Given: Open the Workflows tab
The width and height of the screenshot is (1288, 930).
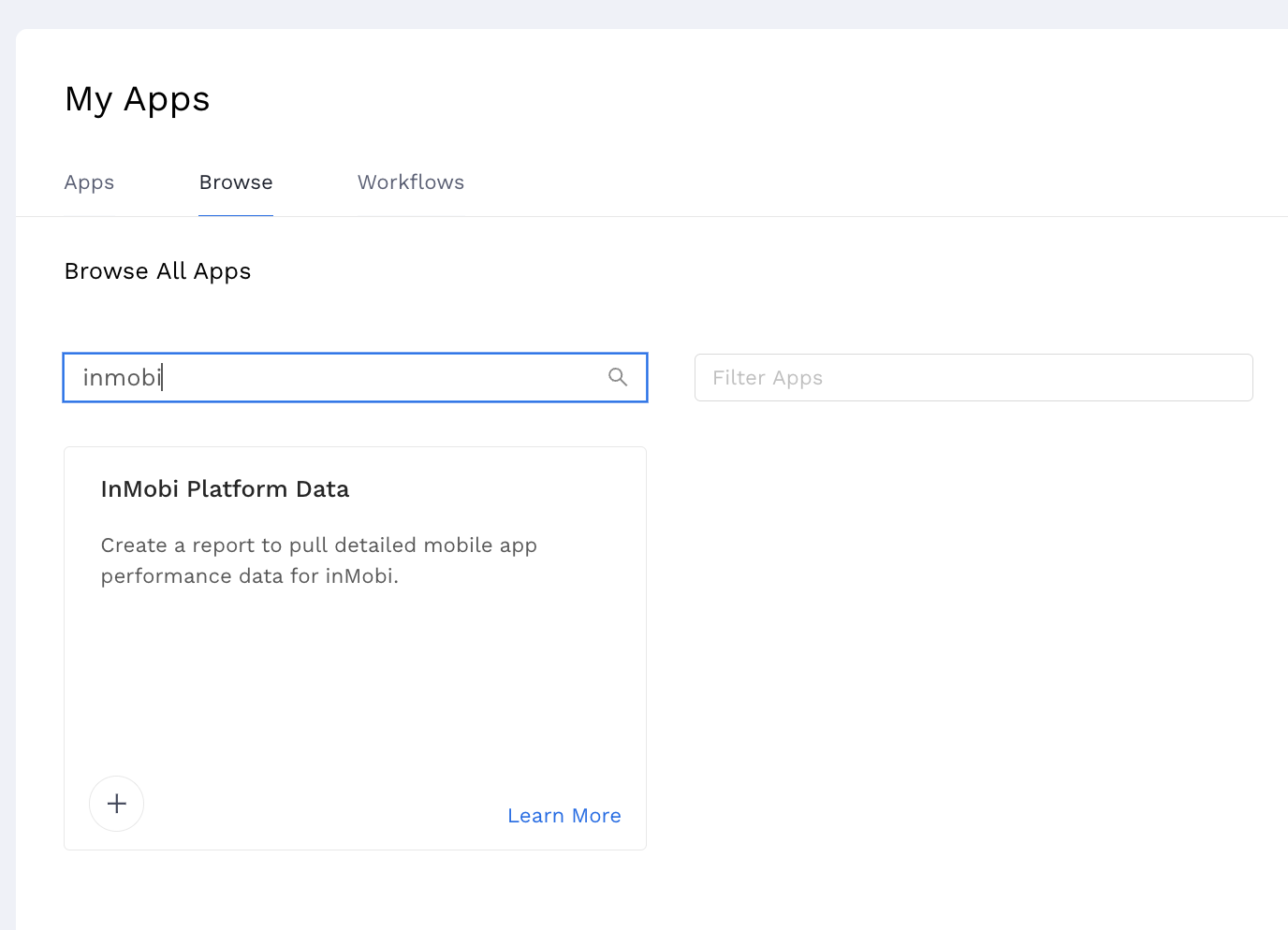Looking at the screenshot, I should [x=411, y=182].
